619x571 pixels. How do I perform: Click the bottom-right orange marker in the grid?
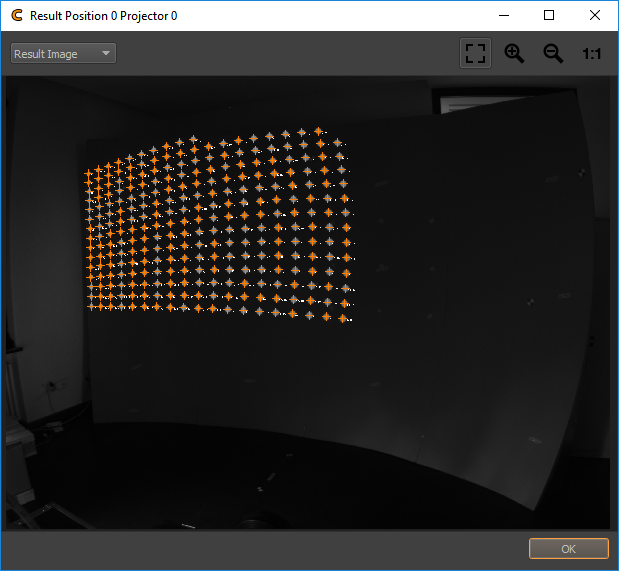[x=342, y=318]
